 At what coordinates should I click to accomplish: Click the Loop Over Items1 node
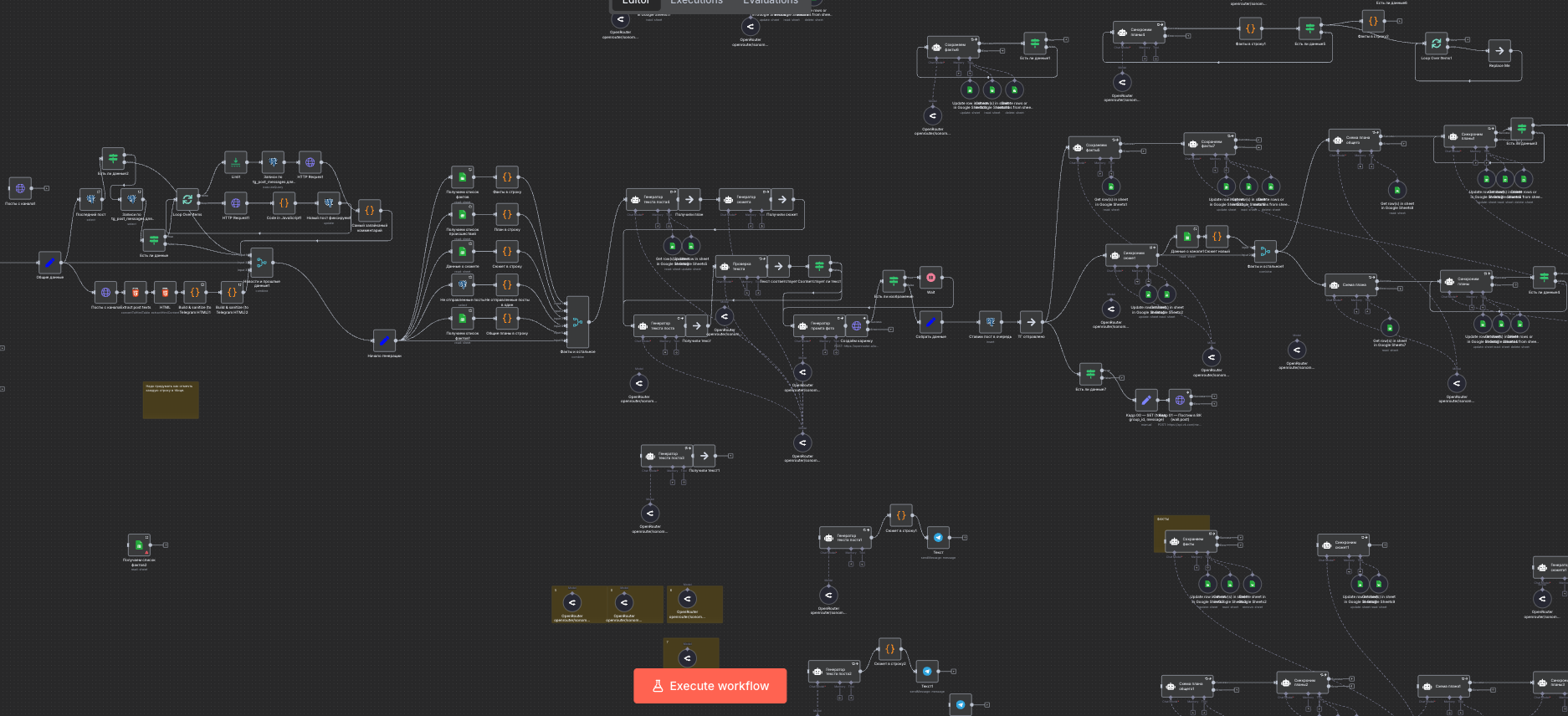[x=1436, y=43]
